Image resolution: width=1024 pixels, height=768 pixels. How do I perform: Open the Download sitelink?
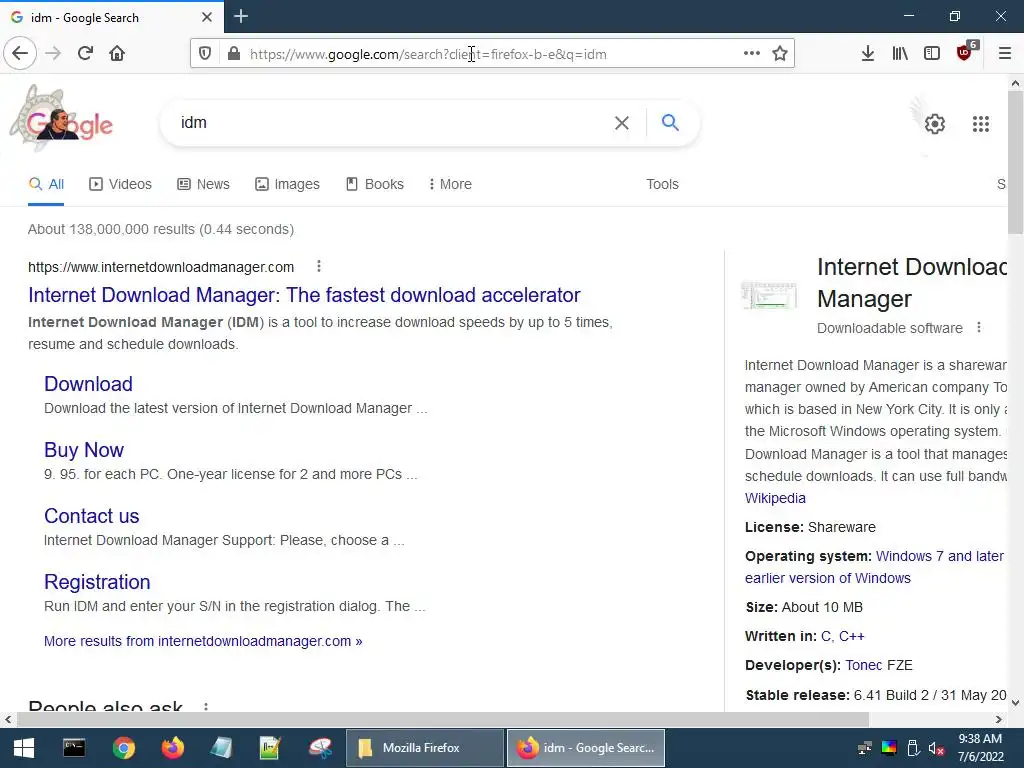coord(88,384)
